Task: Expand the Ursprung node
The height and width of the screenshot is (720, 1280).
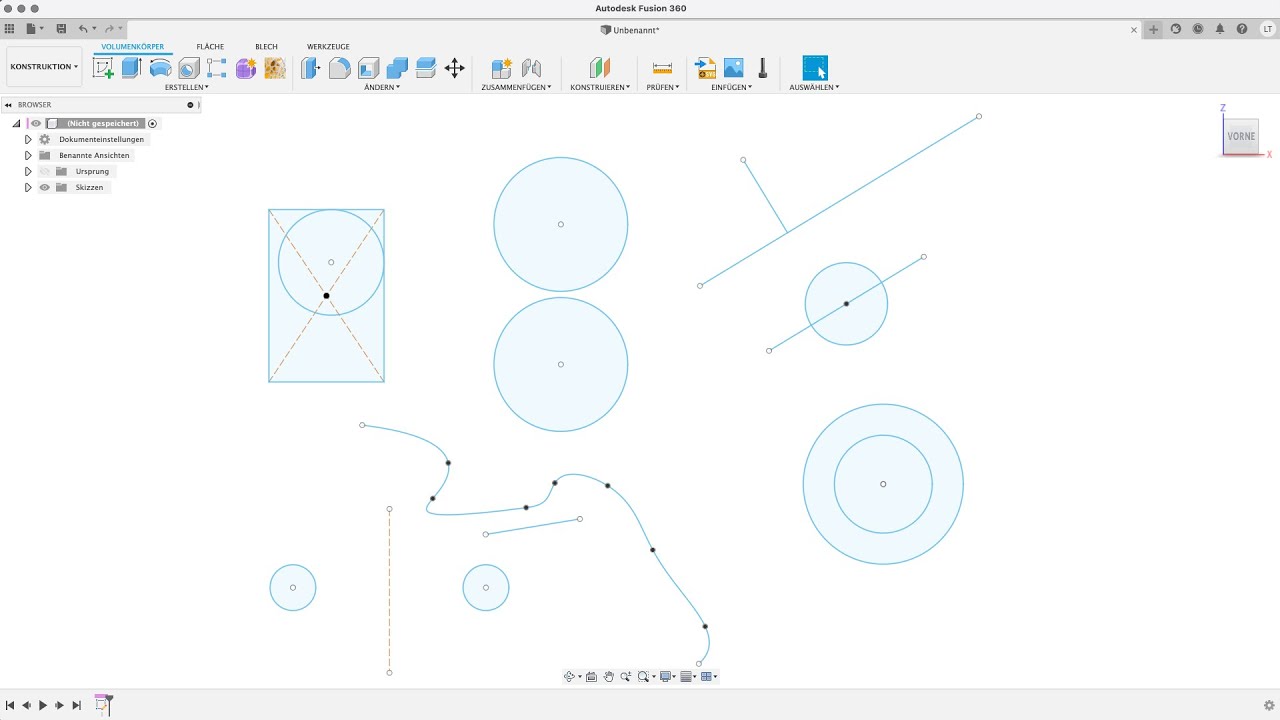Action: click(28, 171)
